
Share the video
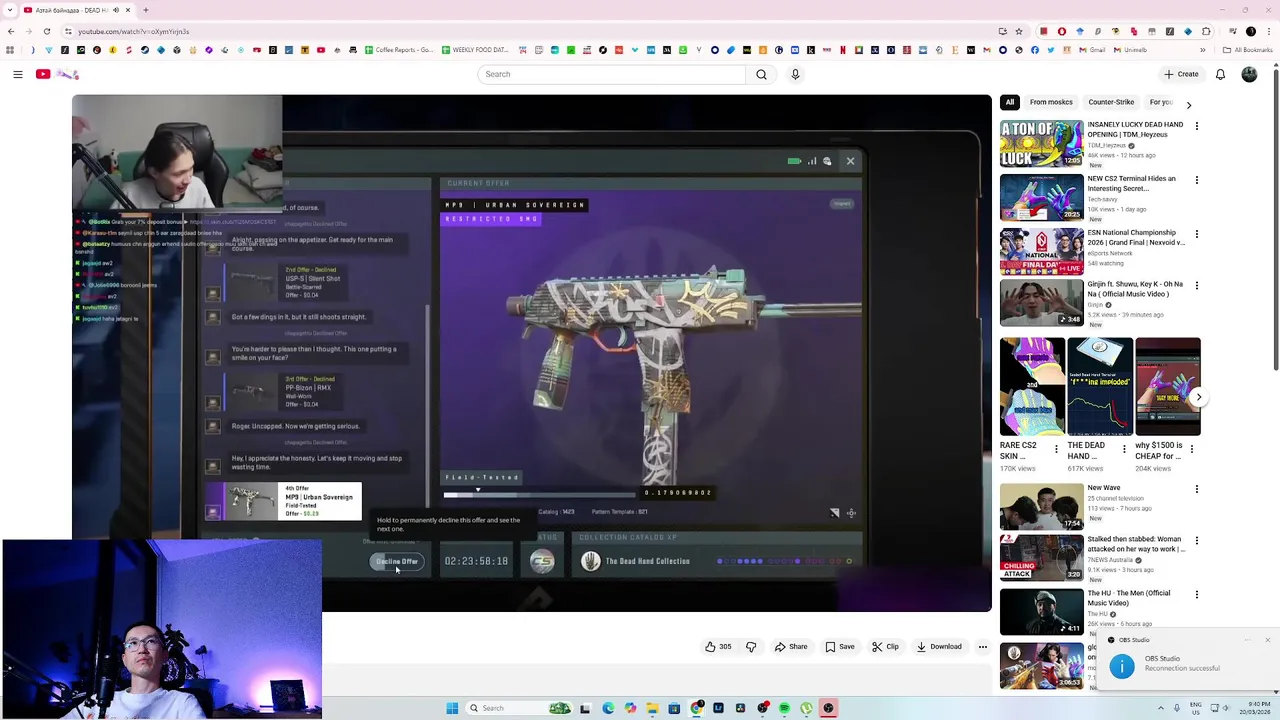[x=790, y=647]
